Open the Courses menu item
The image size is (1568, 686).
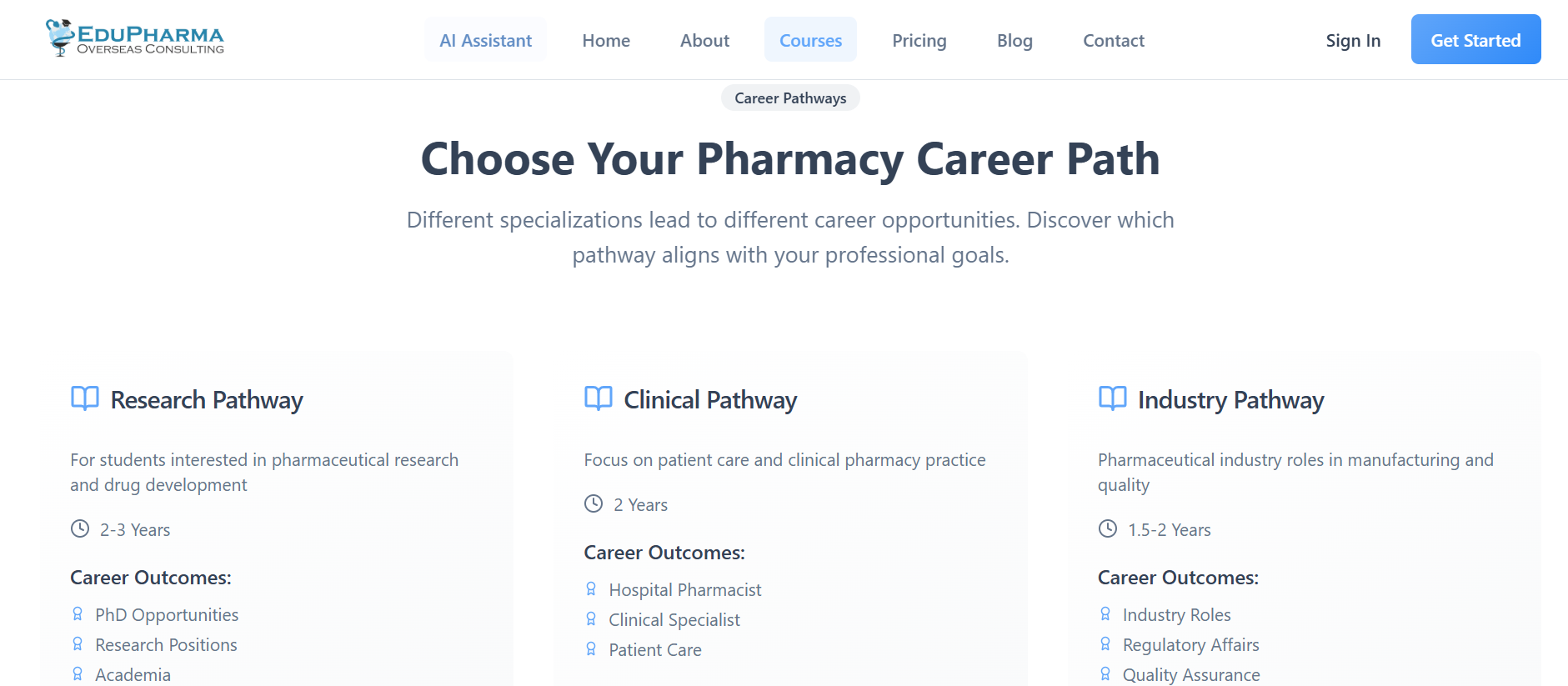coord(809,39)
